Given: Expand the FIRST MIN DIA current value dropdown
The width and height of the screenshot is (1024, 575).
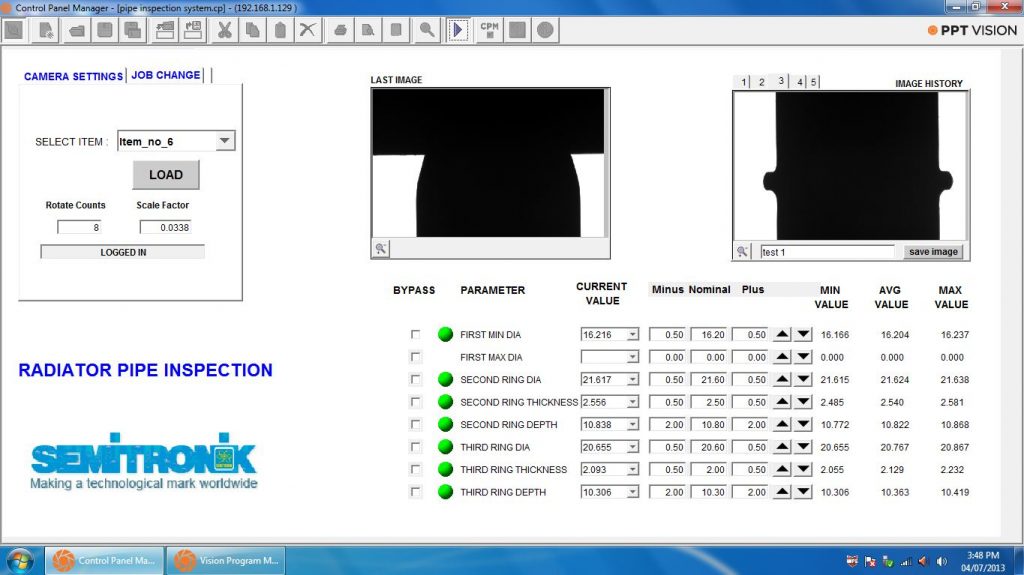Looking at the screenshot, I should click(632, 335).
